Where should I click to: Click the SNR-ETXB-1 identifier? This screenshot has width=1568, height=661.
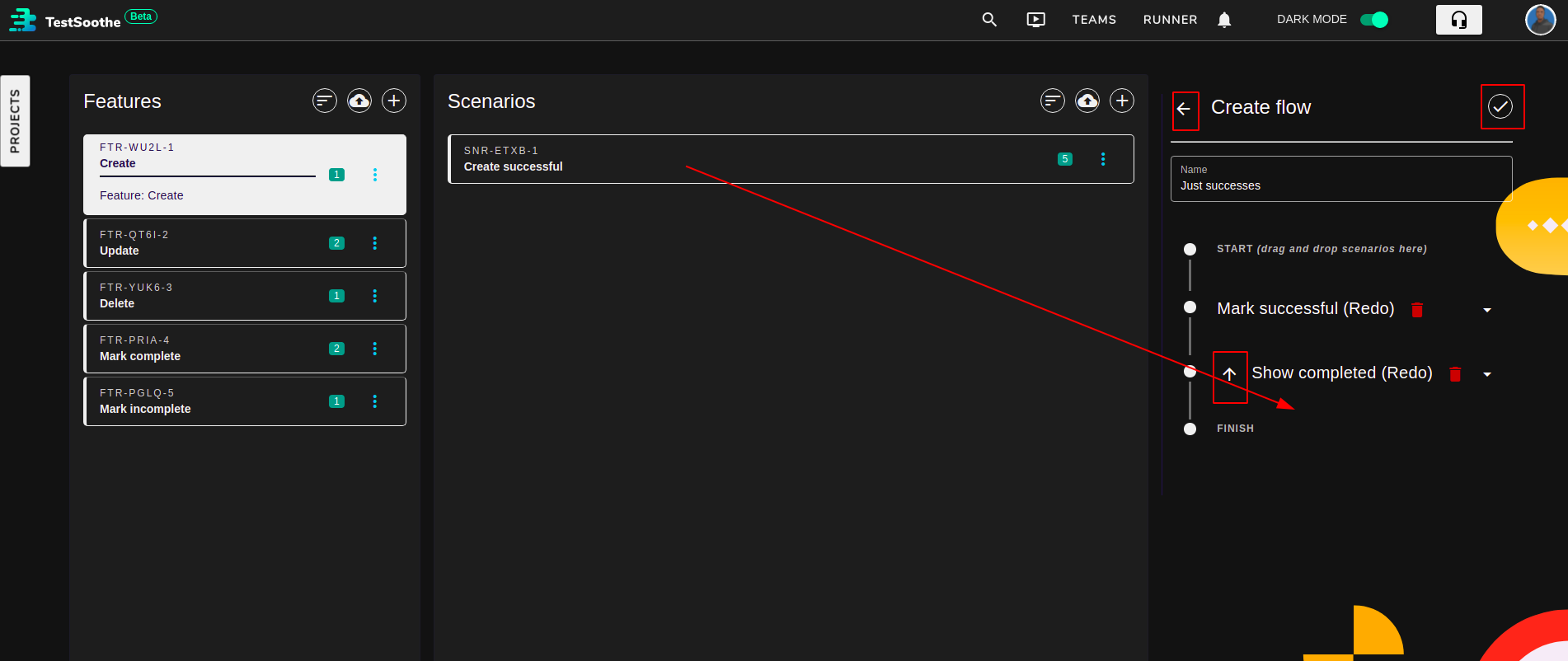[501, 151]
